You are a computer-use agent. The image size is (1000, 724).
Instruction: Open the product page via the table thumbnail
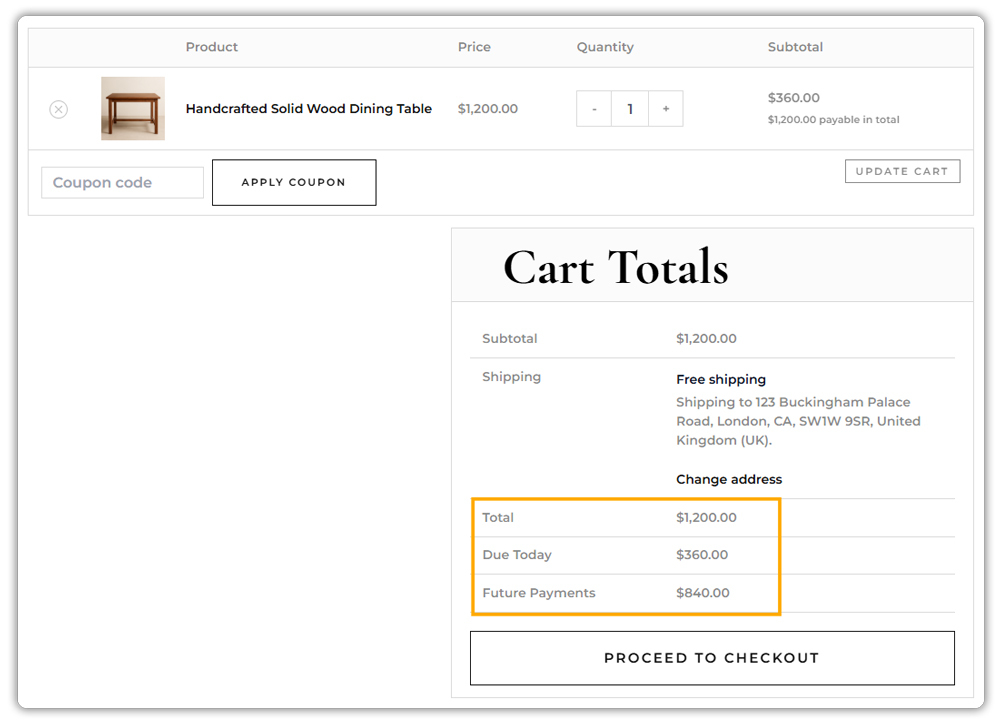[x=132, y=108]
